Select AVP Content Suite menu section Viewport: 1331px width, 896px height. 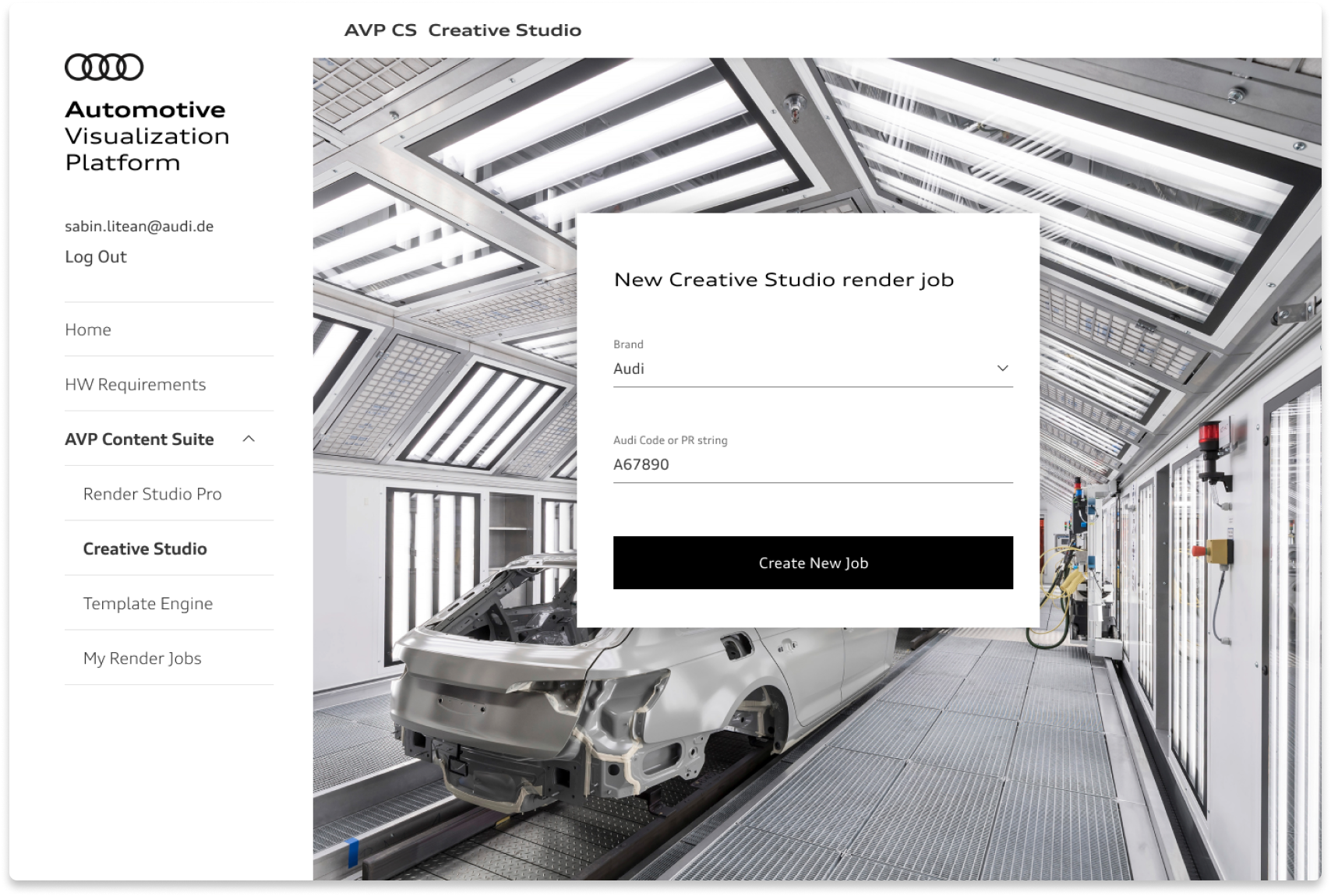tap(139, 439)
